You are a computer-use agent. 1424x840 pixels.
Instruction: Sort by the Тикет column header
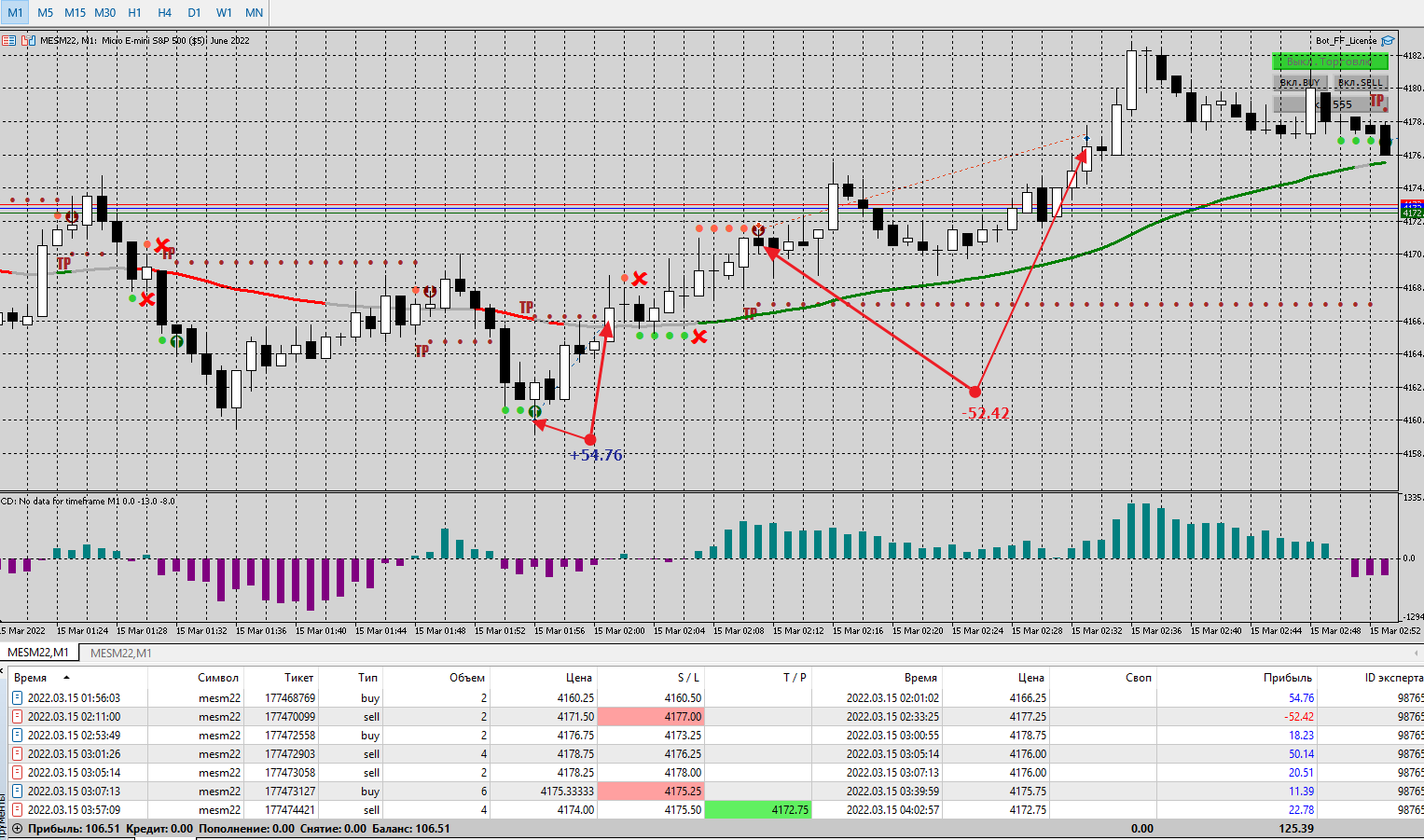tap(299, 678)
